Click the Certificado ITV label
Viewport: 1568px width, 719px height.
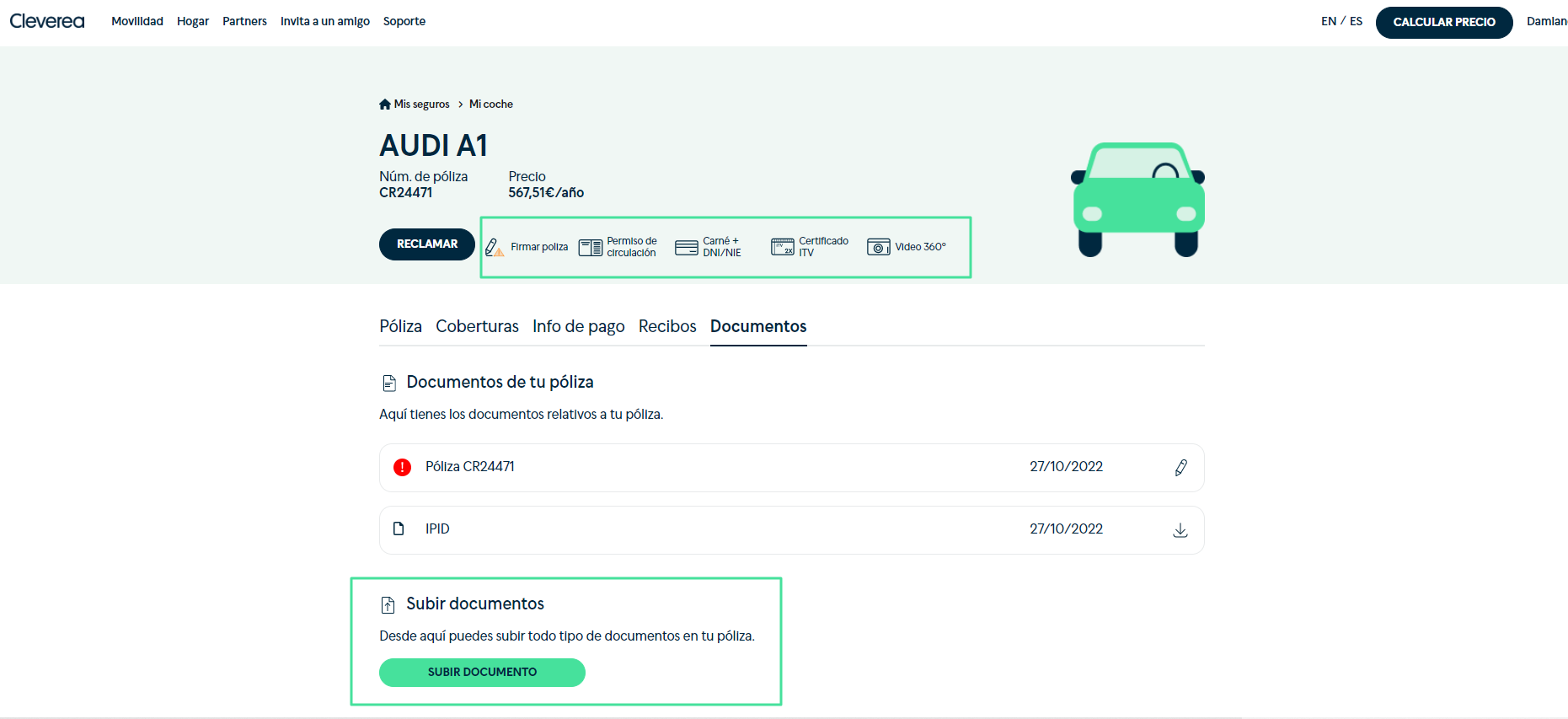(x=823, y=247)
